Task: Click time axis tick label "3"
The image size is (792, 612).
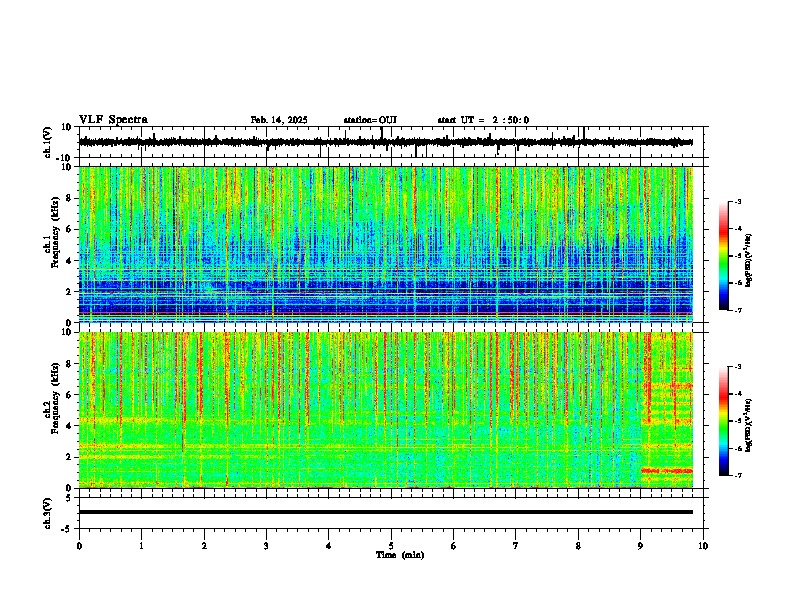Action: point(266,546)
